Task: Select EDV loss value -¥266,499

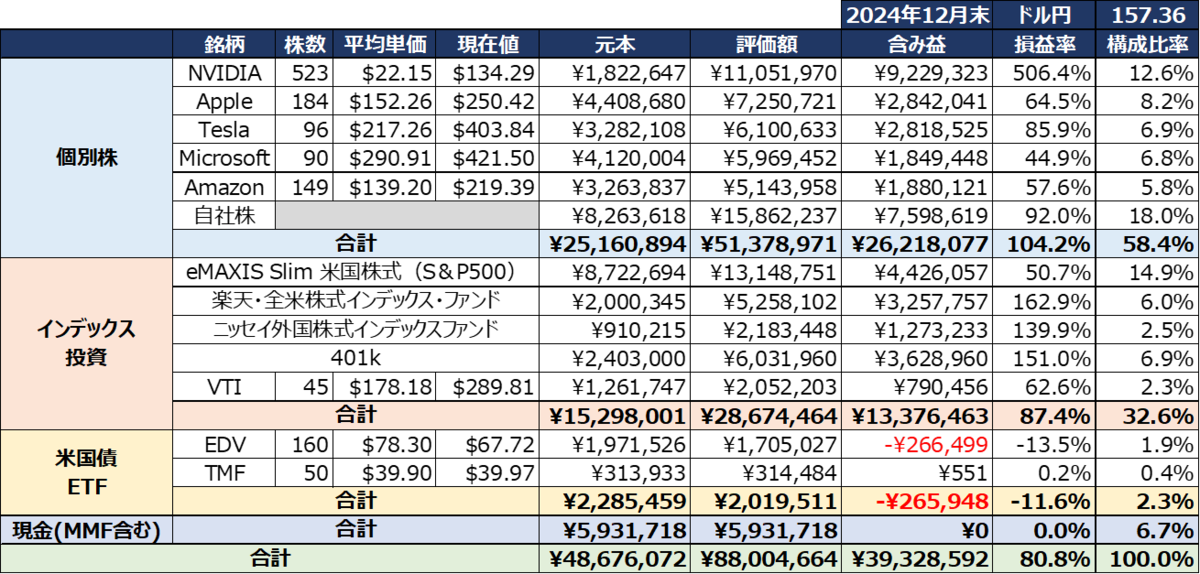Action: click(916, 443)
